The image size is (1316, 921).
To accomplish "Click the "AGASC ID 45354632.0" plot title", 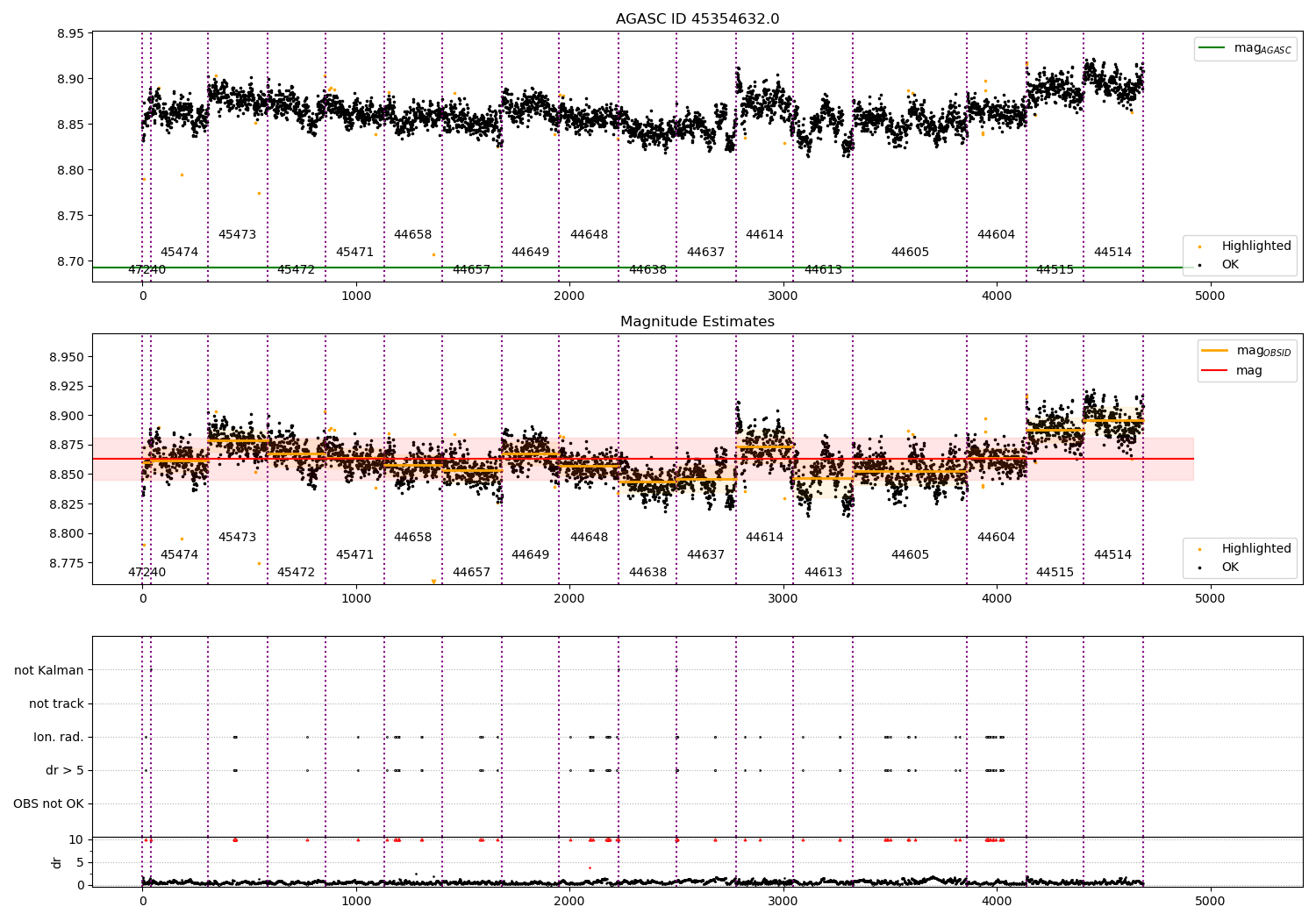I will (x=697, y=19).
